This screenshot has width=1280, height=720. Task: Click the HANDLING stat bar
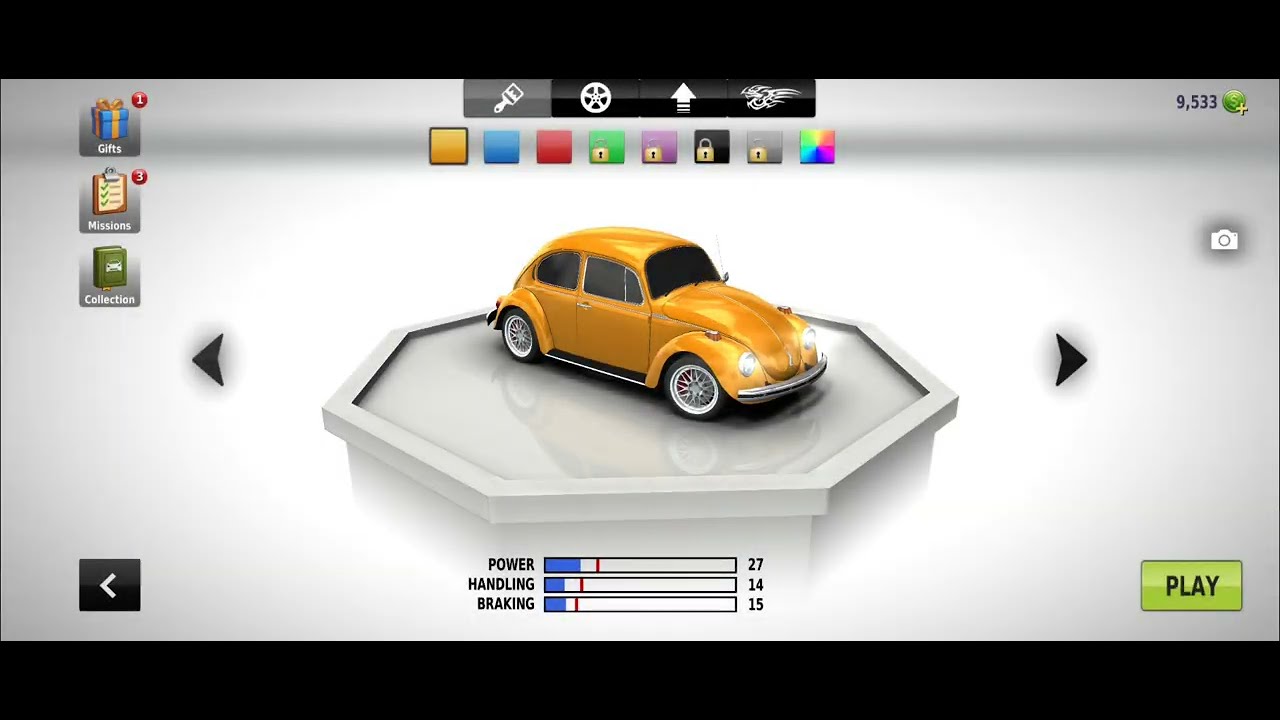[x=640, y=585]
